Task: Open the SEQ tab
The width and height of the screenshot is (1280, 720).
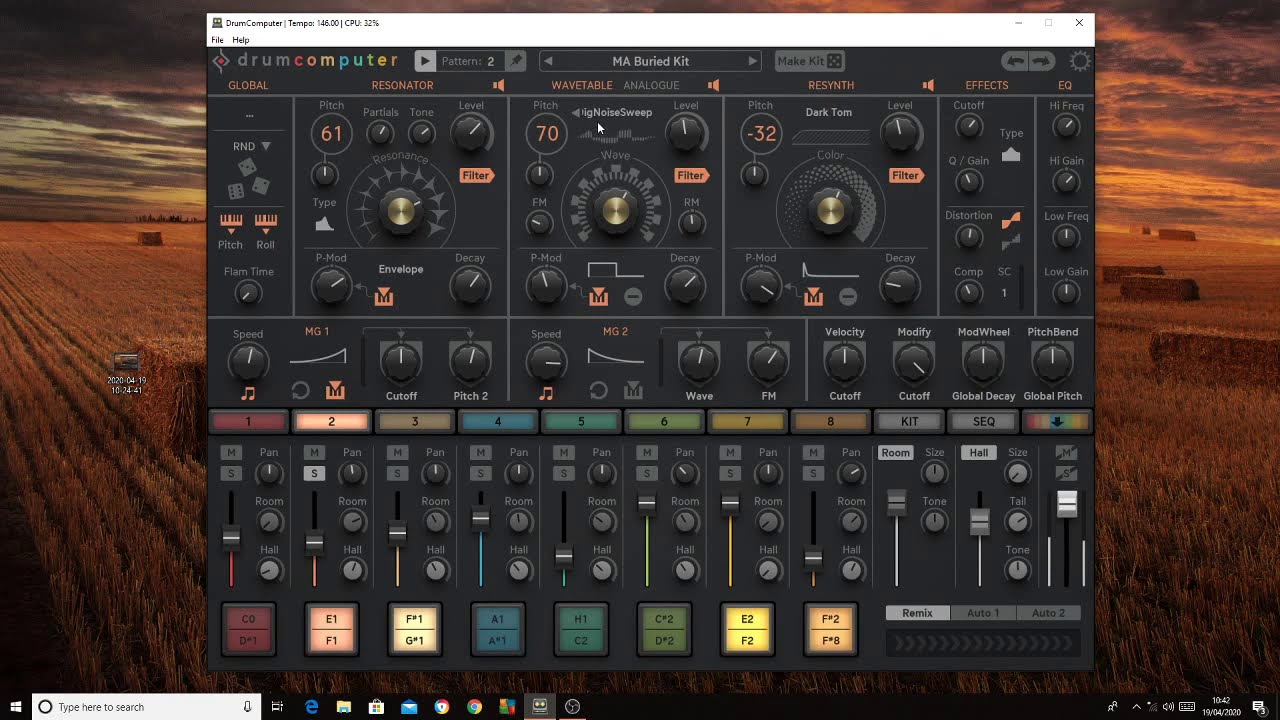Action: point(984,422)
